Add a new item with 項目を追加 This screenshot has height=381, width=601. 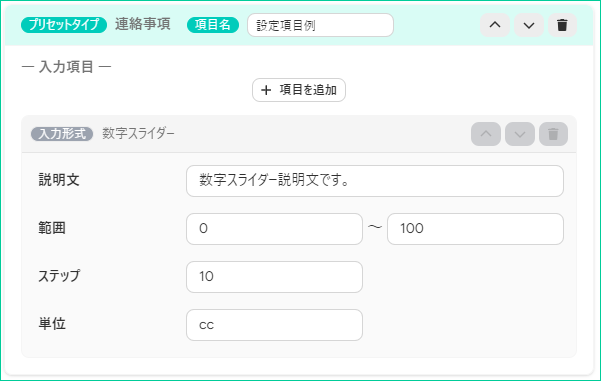click(x=299, y=90)
